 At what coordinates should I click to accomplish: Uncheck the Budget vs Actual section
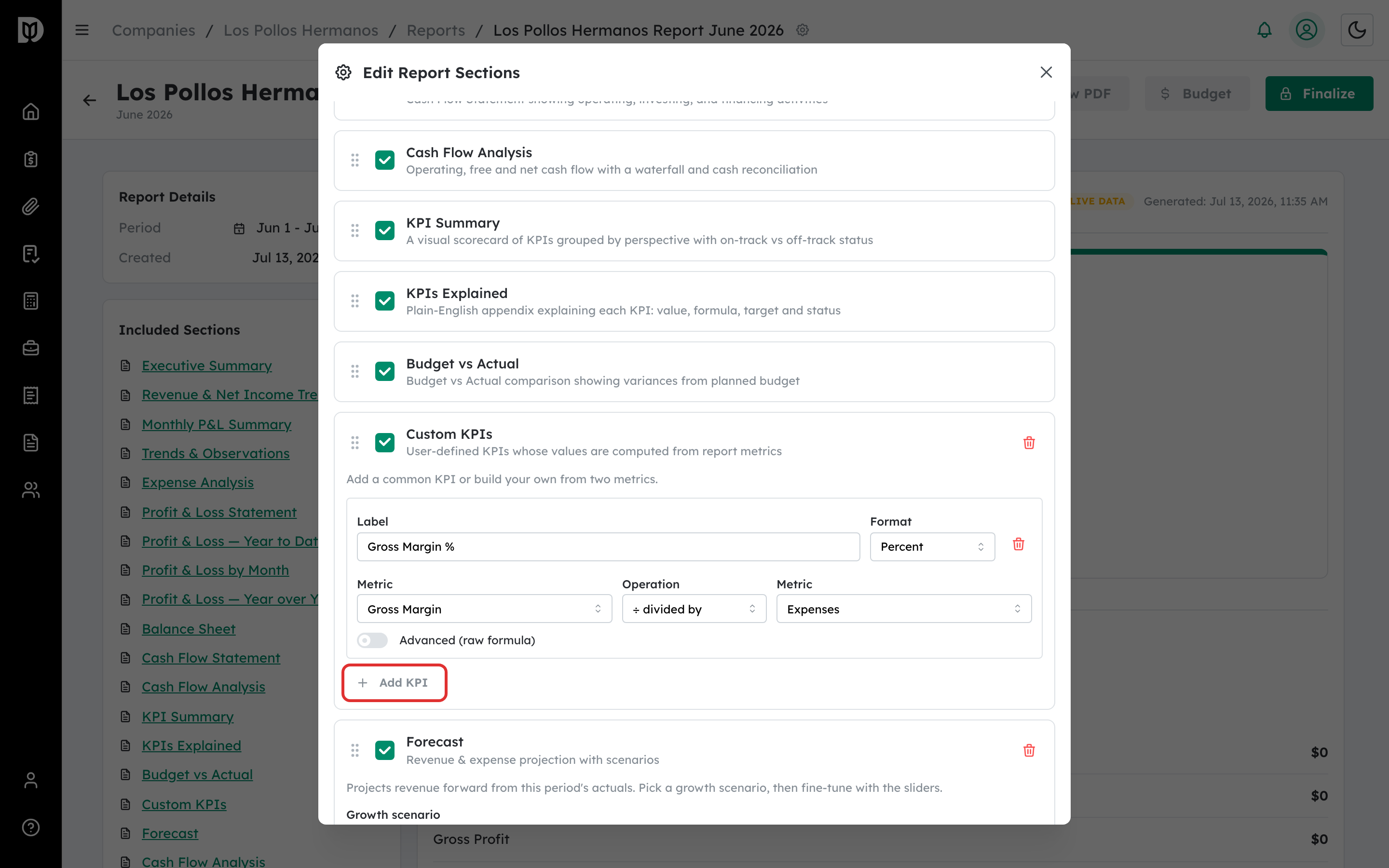point(384,371)
